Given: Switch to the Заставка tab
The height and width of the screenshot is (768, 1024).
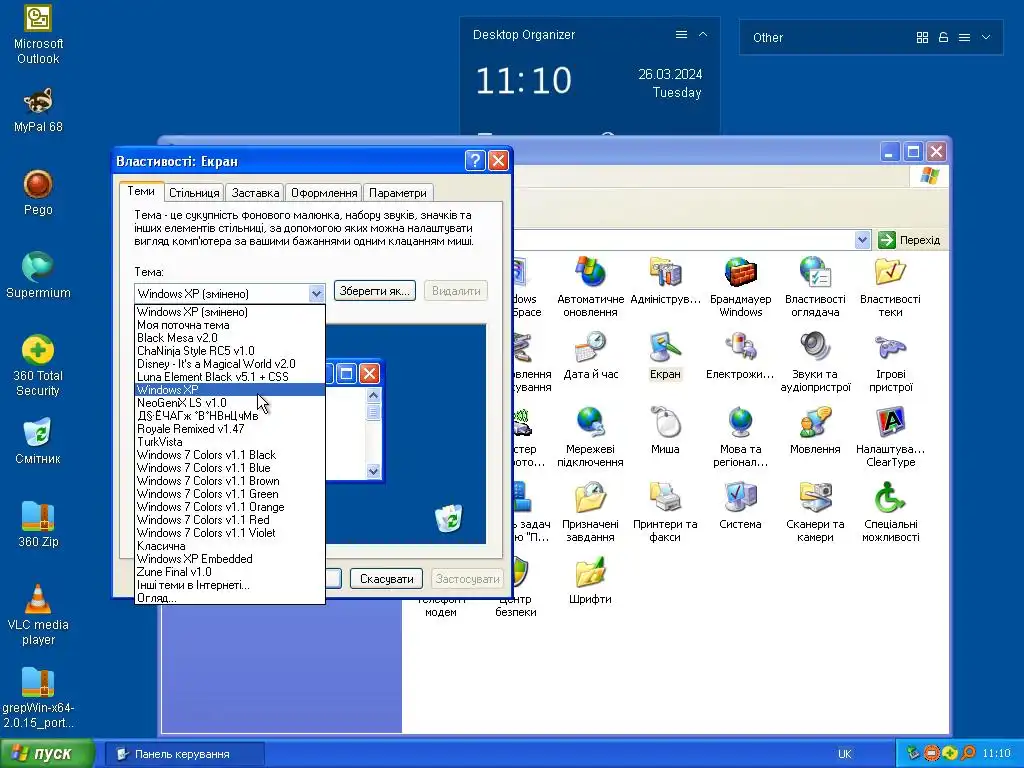Looking at the screenshot, I should 255,193.
